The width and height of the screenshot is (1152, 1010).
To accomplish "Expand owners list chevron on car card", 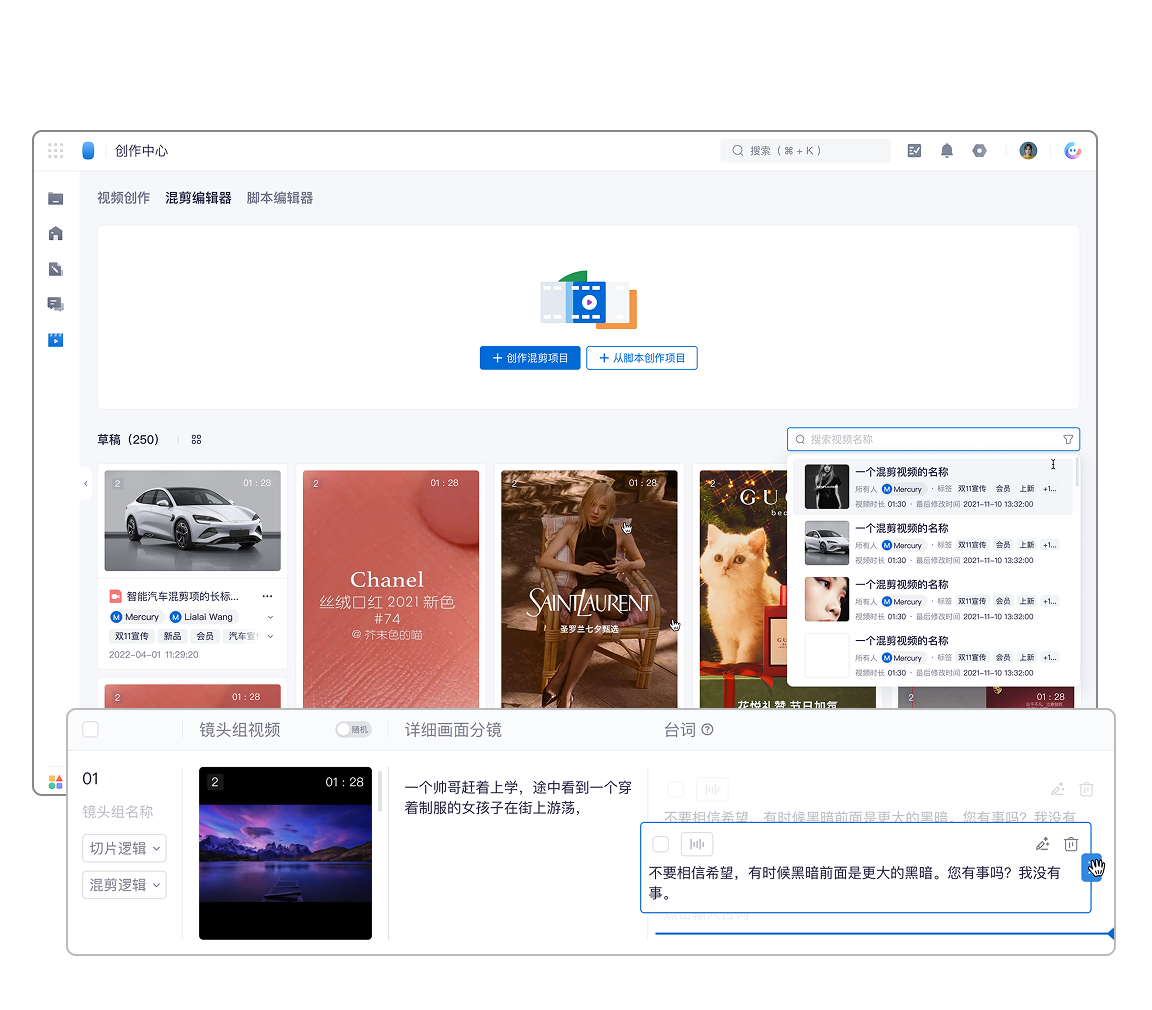I will tap(270, 617).
